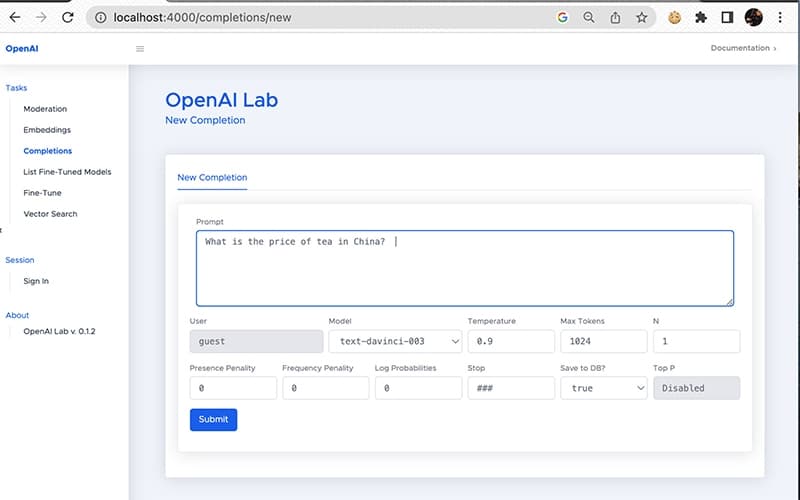Go back using the browser back arrow

click(x=12, y=17)
